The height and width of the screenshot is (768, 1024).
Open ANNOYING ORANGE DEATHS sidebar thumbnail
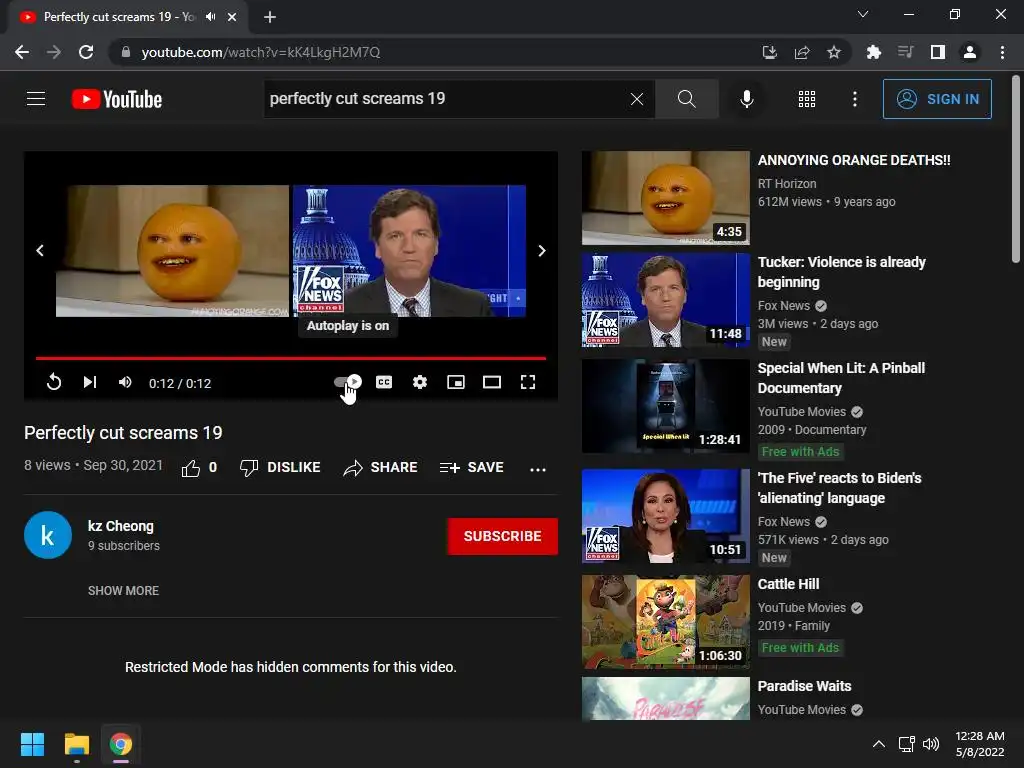pos(665,198)
